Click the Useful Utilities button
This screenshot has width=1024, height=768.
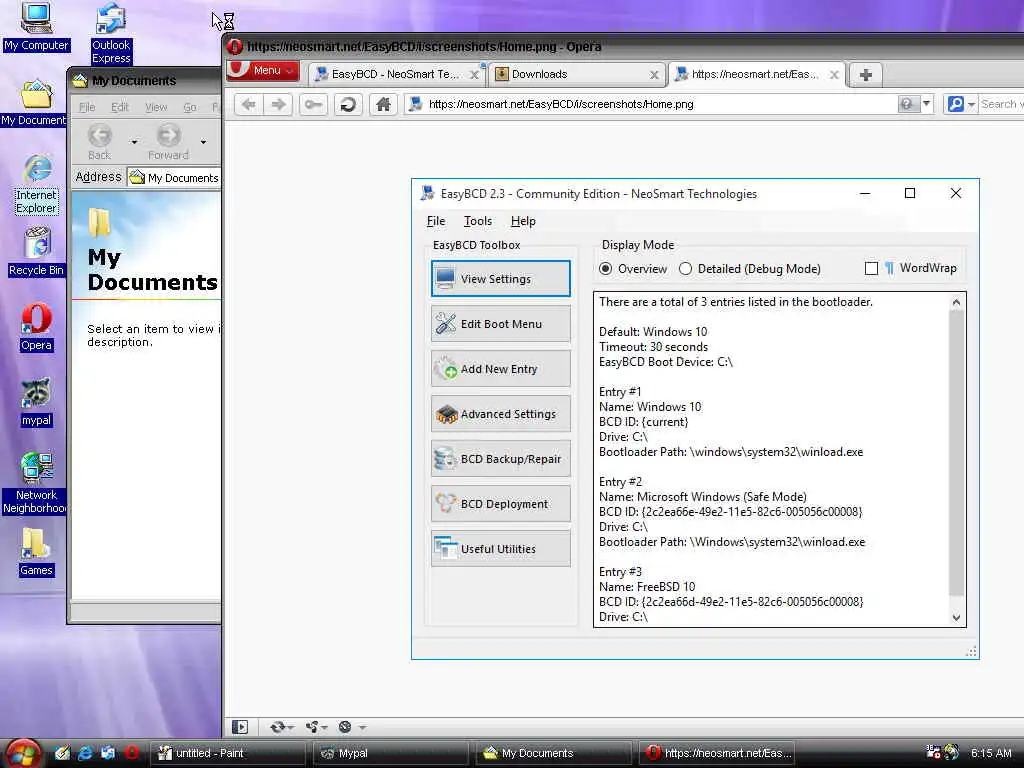click(501, 549)
